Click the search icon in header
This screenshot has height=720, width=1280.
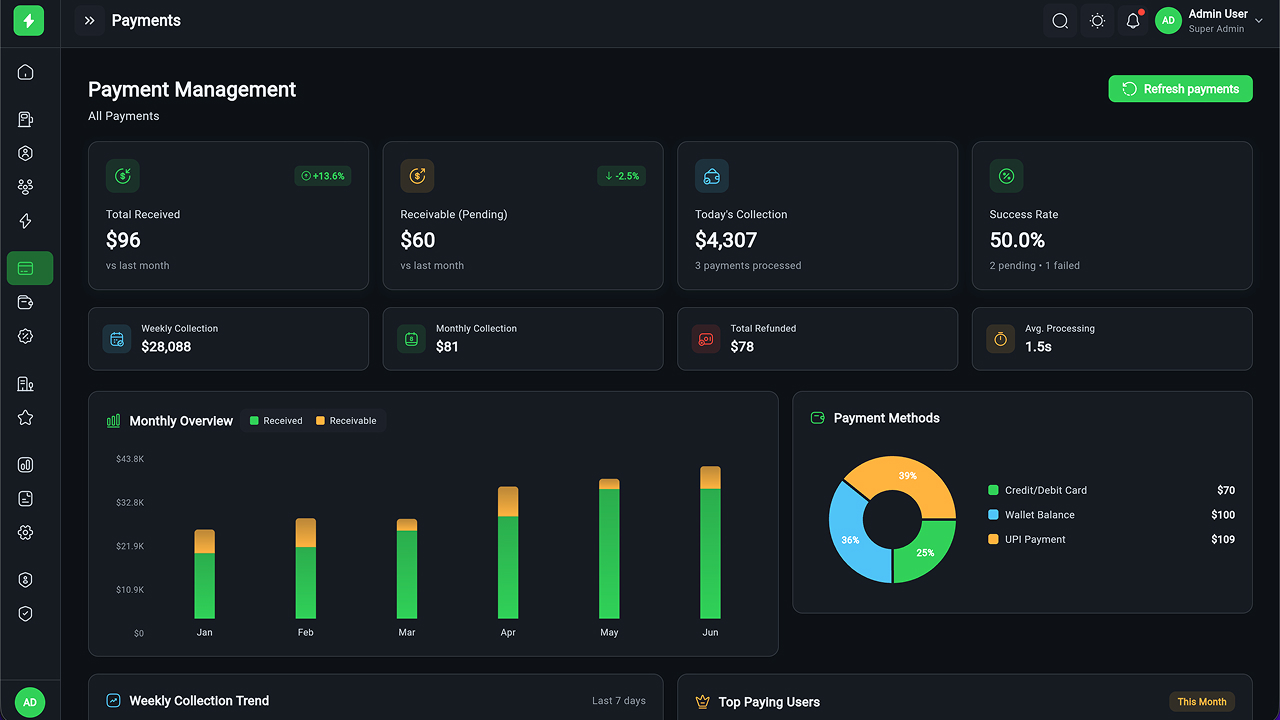[x=1060, y=20]
